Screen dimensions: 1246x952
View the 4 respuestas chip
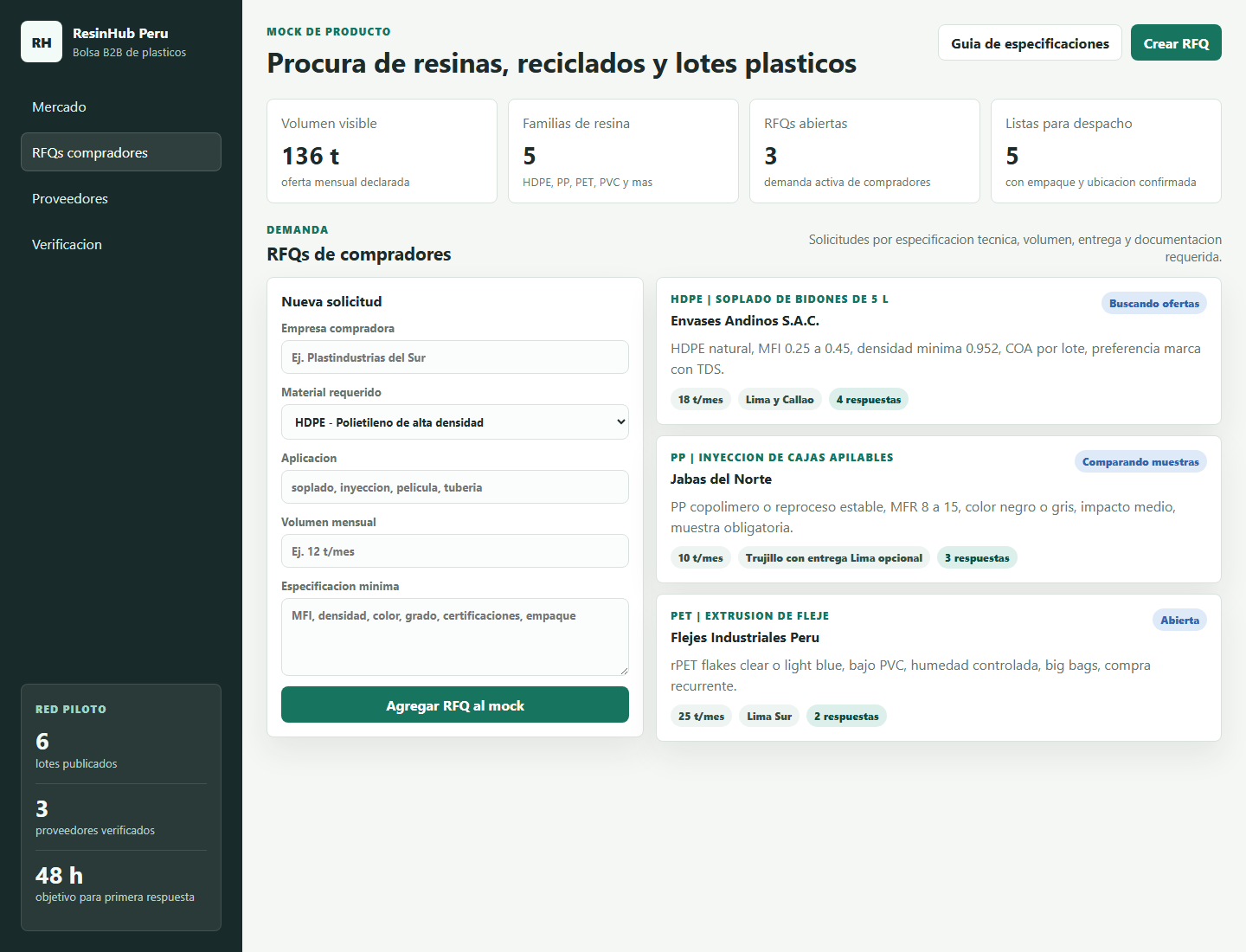coord(869,399)
